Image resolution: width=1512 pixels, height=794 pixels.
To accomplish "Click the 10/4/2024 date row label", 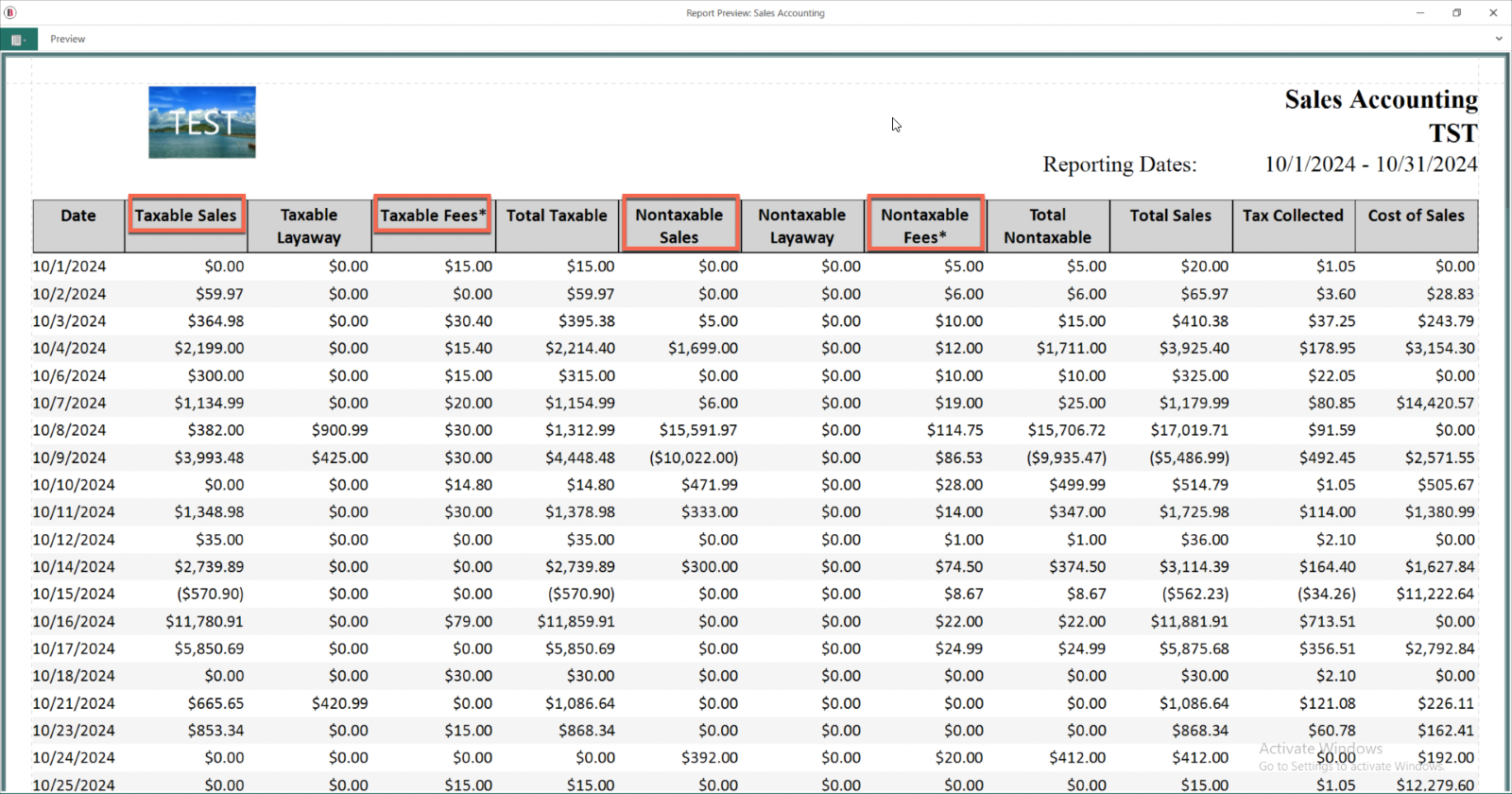I will 69,348.
